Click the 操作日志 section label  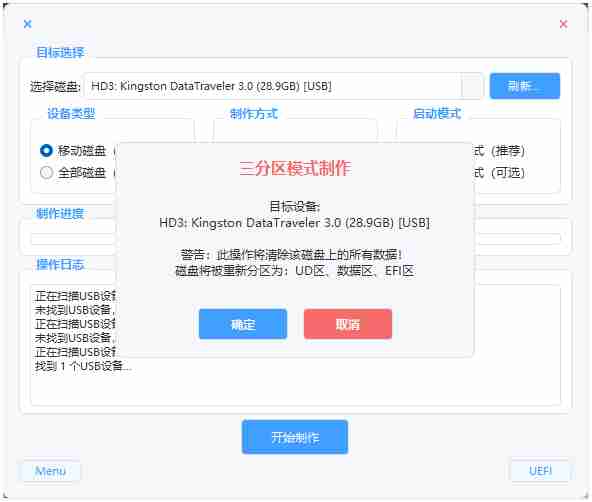point(60,264)
